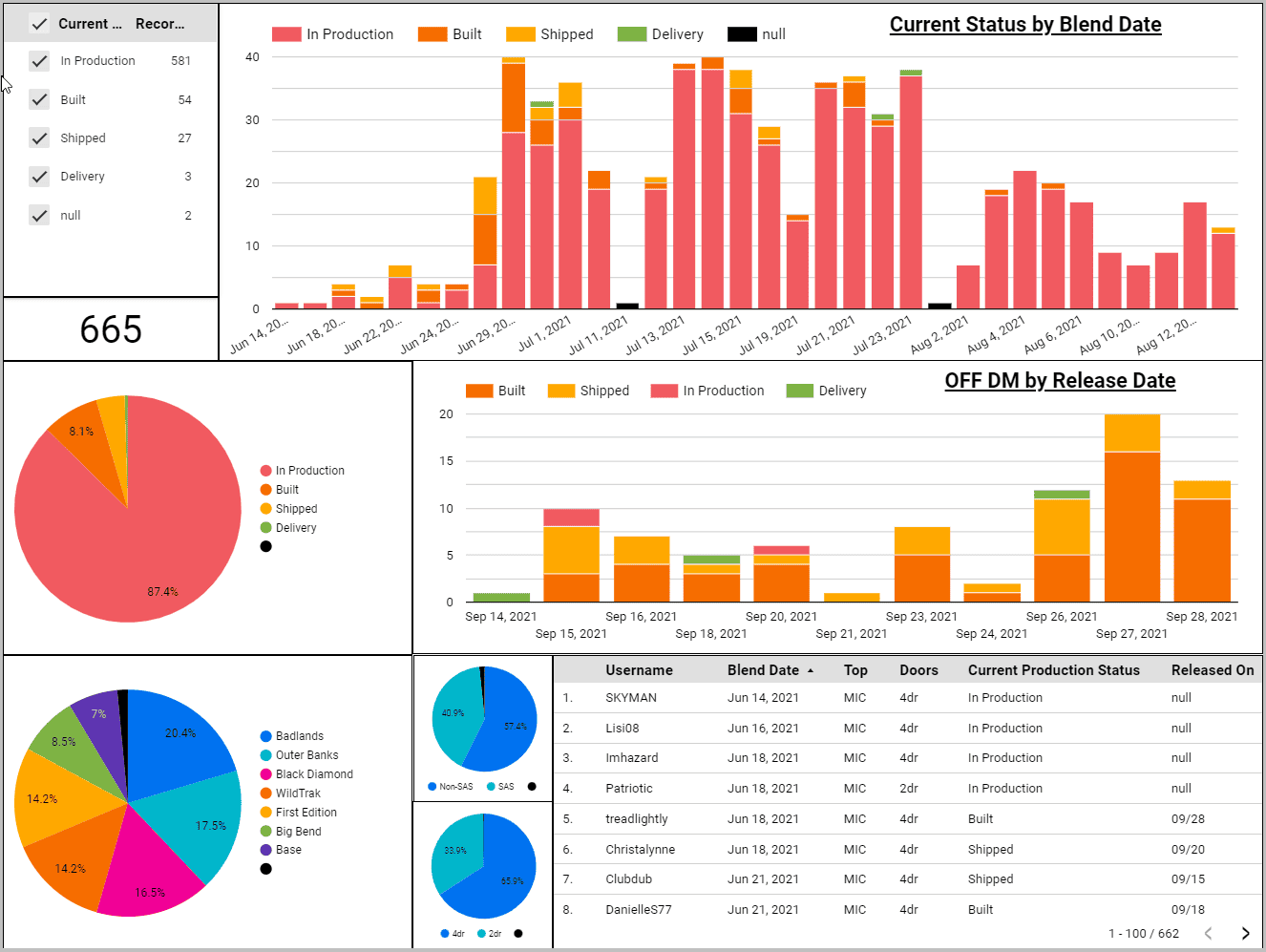Screen dimensions: 1266x952
Task: Select the DanielleS77 username cell
Action: coord(639,910)
